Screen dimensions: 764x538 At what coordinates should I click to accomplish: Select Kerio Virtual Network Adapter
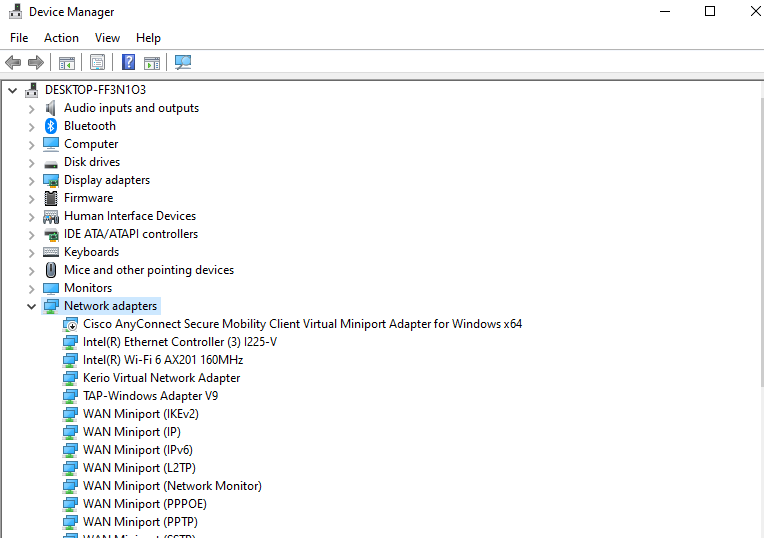161,378
